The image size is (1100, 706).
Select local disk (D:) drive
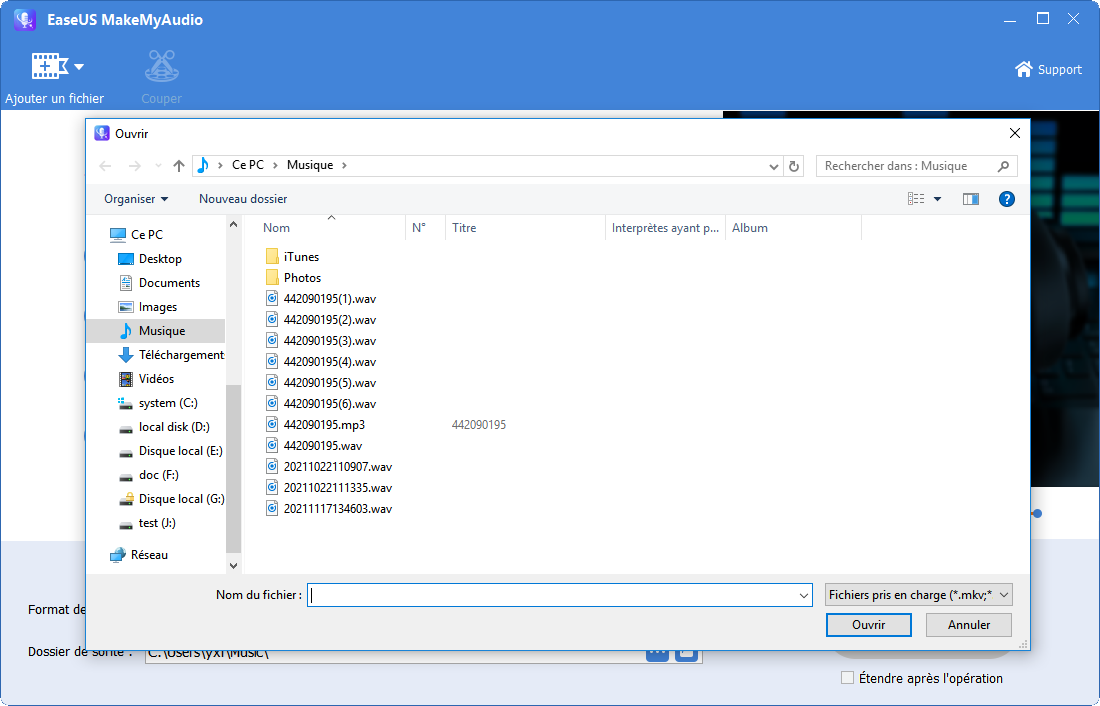pyautogui.click(x=164, y=427)
